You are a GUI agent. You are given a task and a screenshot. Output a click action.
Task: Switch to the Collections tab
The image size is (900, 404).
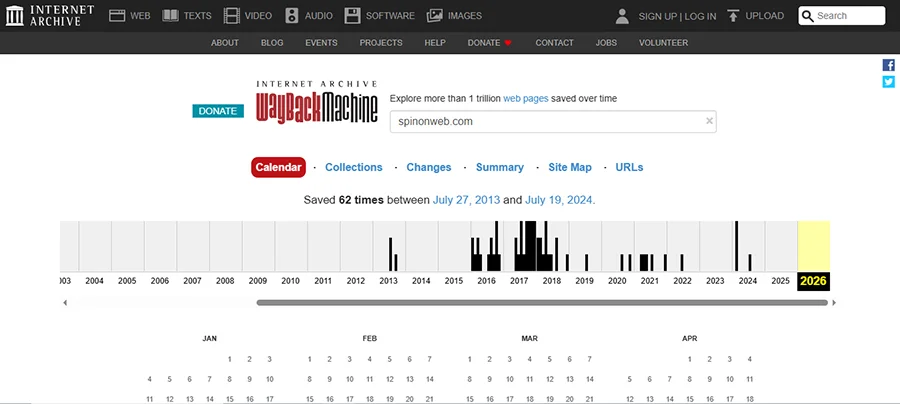(354, 167)
